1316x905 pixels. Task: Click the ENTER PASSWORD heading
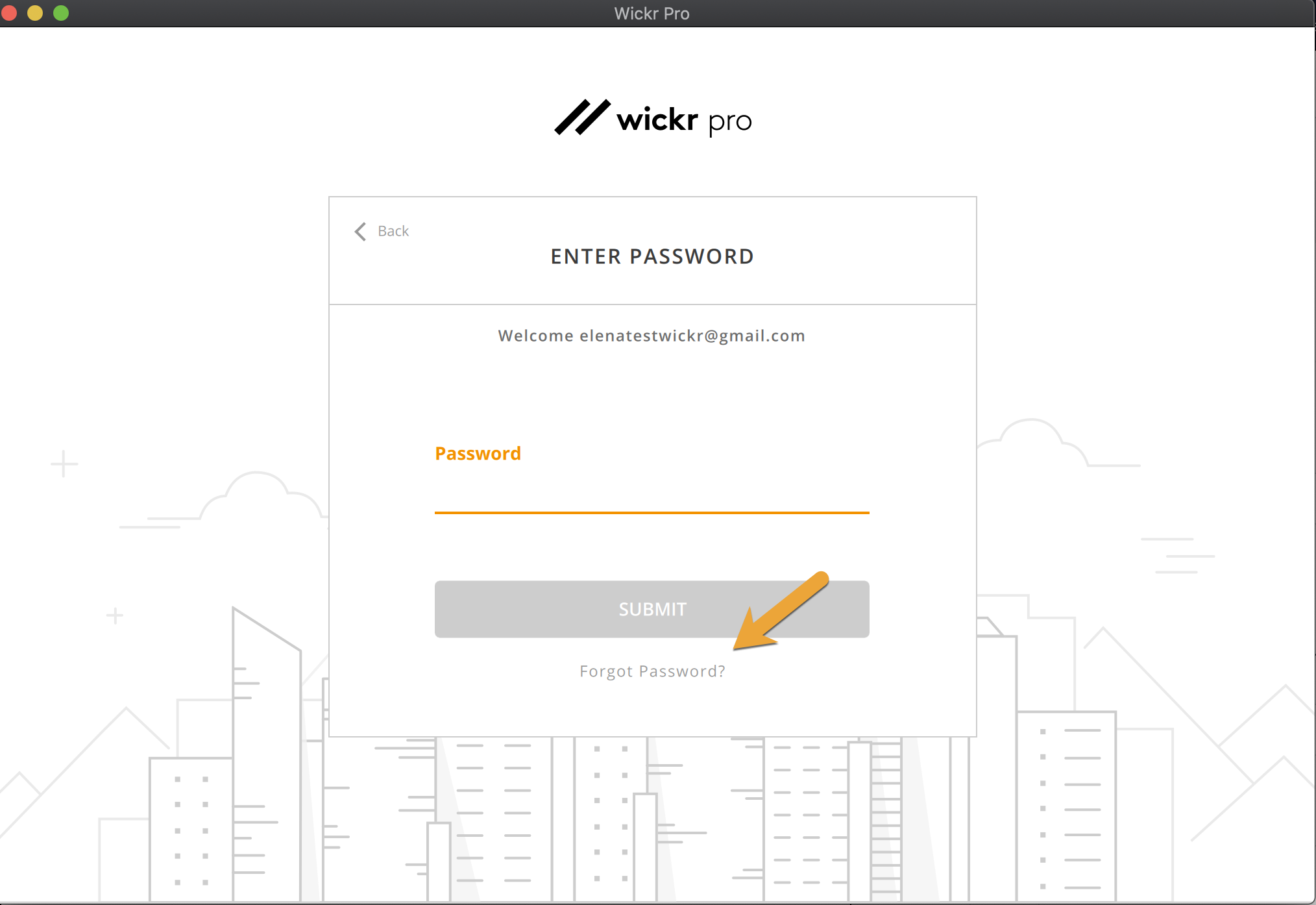point(652,256)
